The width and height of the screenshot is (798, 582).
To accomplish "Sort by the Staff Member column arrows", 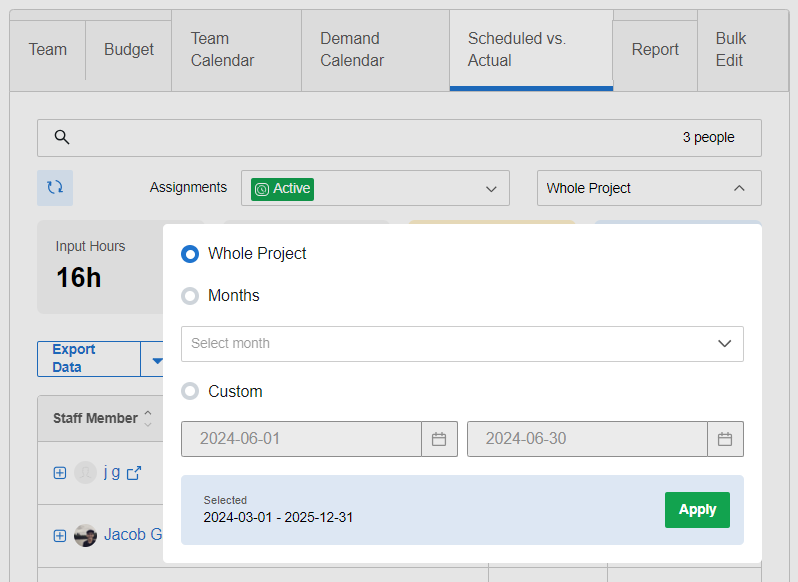I will [148, 418].
